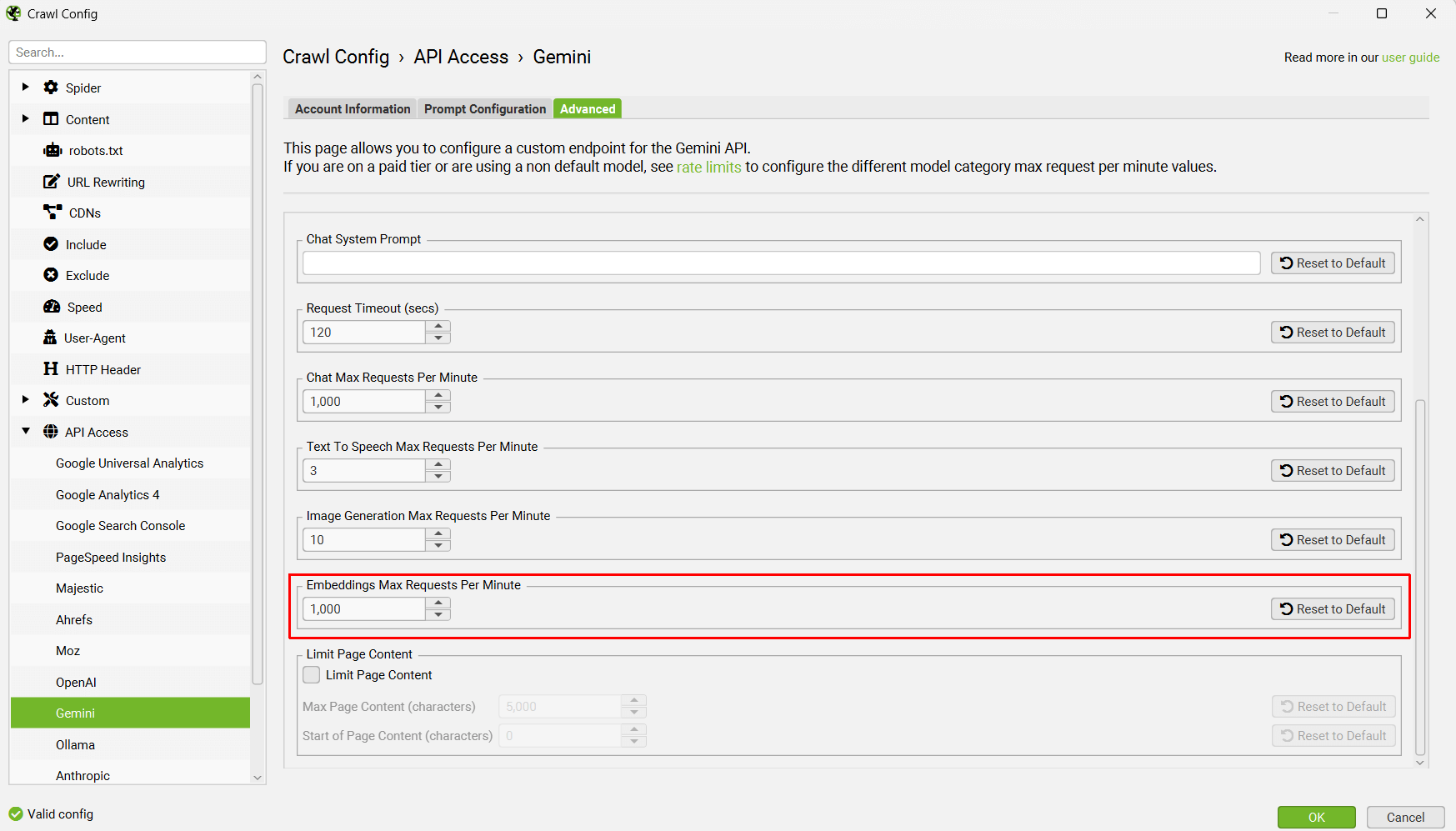Click the User-Agent icon
Viewport: 1456px width, 831px height.
[50, 338]
